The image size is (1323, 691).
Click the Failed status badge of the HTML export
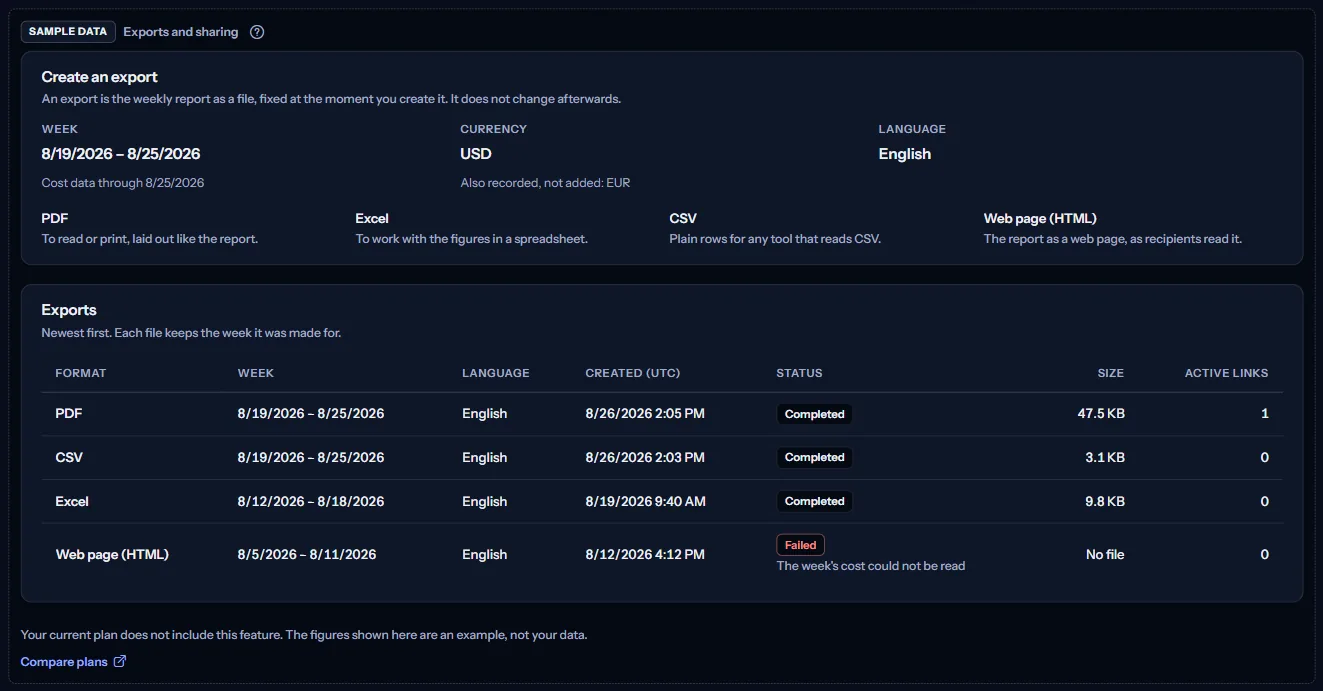point(800,545)
